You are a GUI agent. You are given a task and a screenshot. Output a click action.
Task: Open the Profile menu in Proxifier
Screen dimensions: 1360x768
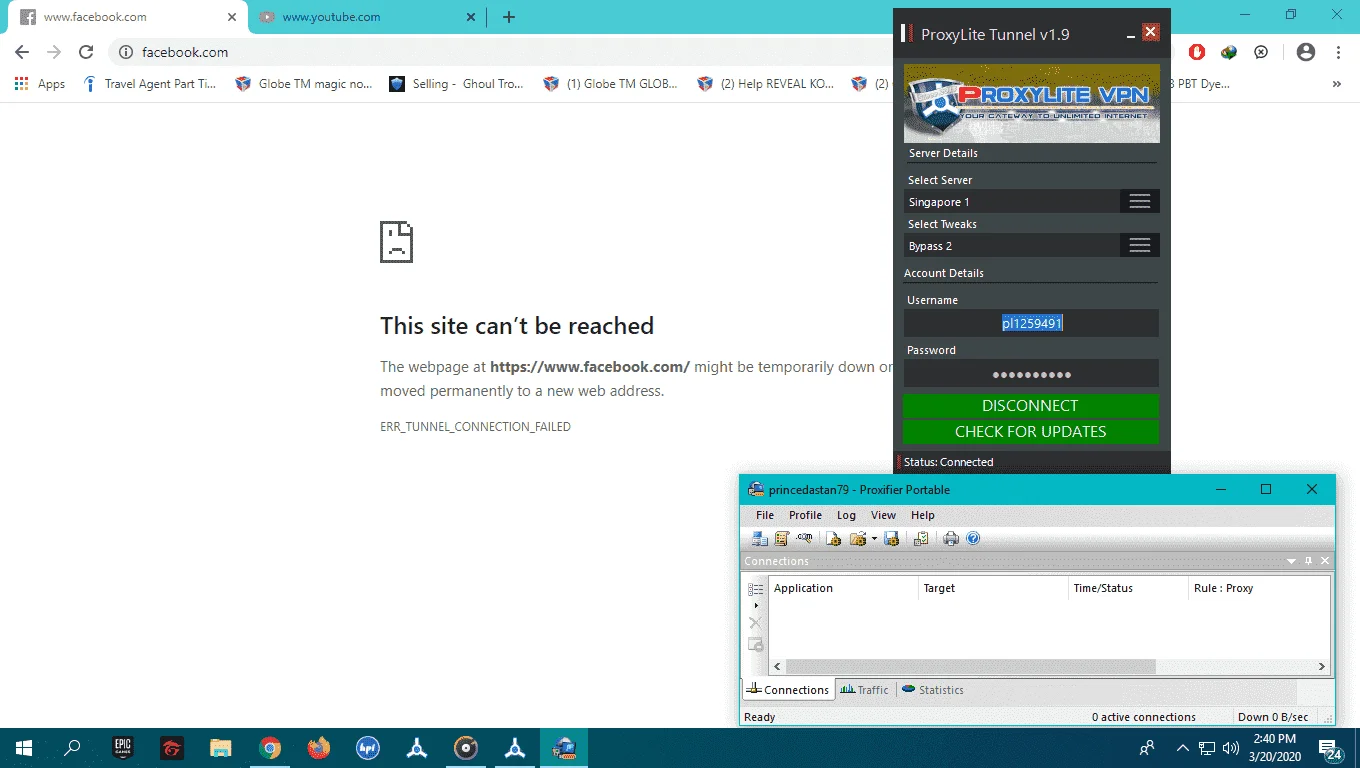805,515
